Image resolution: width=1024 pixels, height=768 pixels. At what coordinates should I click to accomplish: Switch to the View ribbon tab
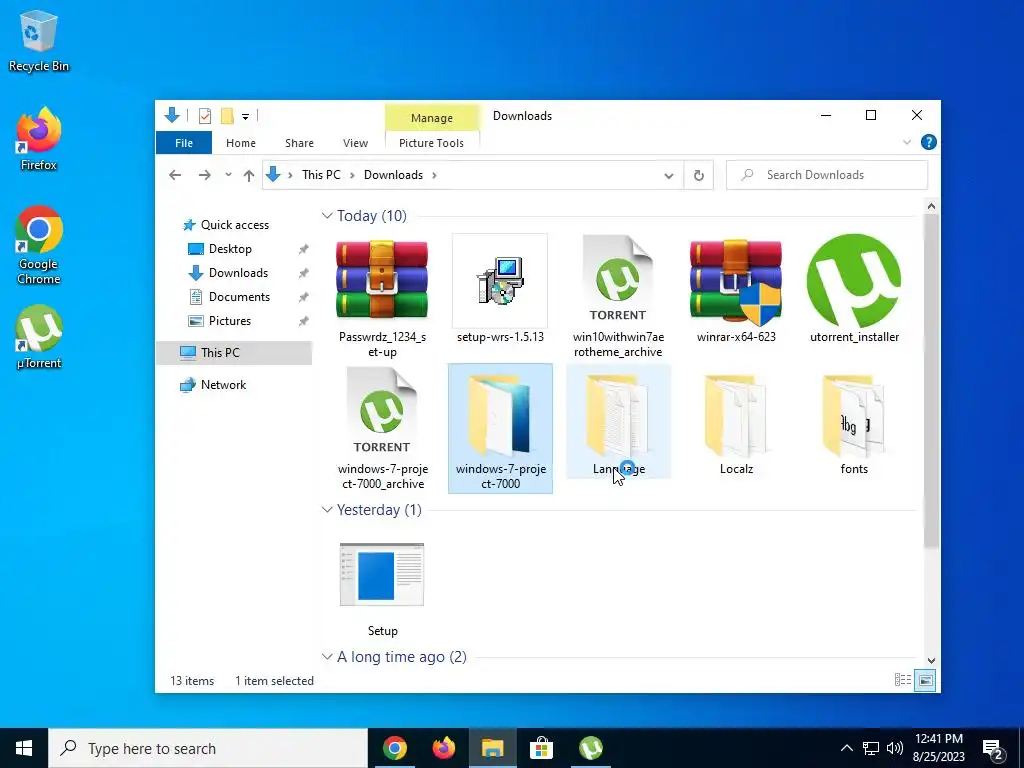pos(355,143)
